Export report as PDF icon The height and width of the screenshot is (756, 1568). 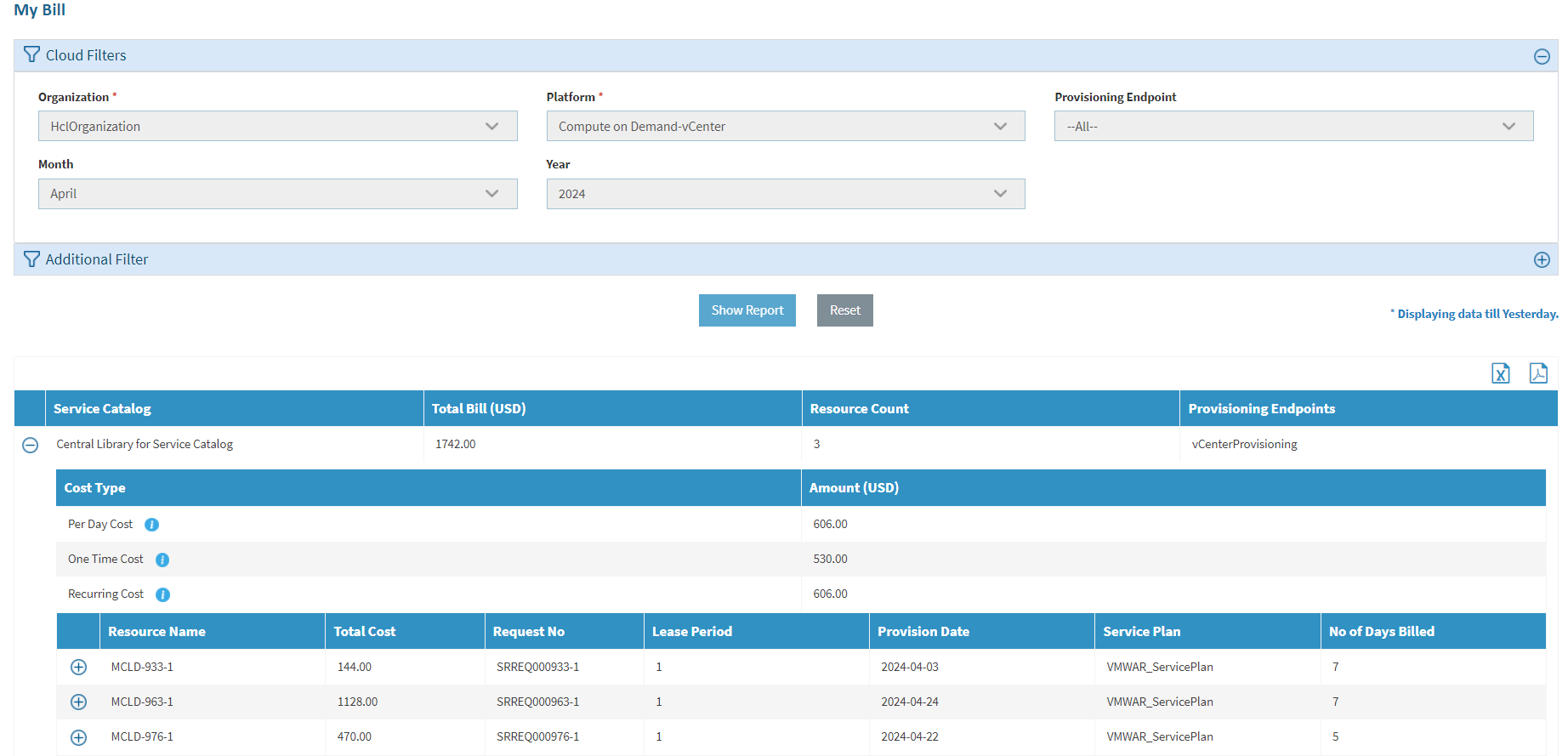1538,373
